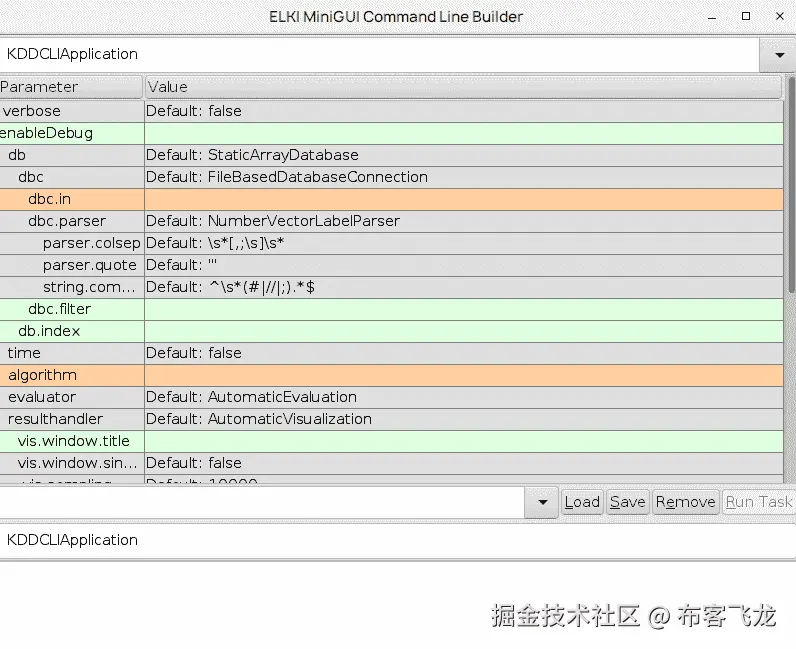Open the KDDCLIApplication dropdown arrow at top
Screen dimensions: 796x649
(779, 55)
